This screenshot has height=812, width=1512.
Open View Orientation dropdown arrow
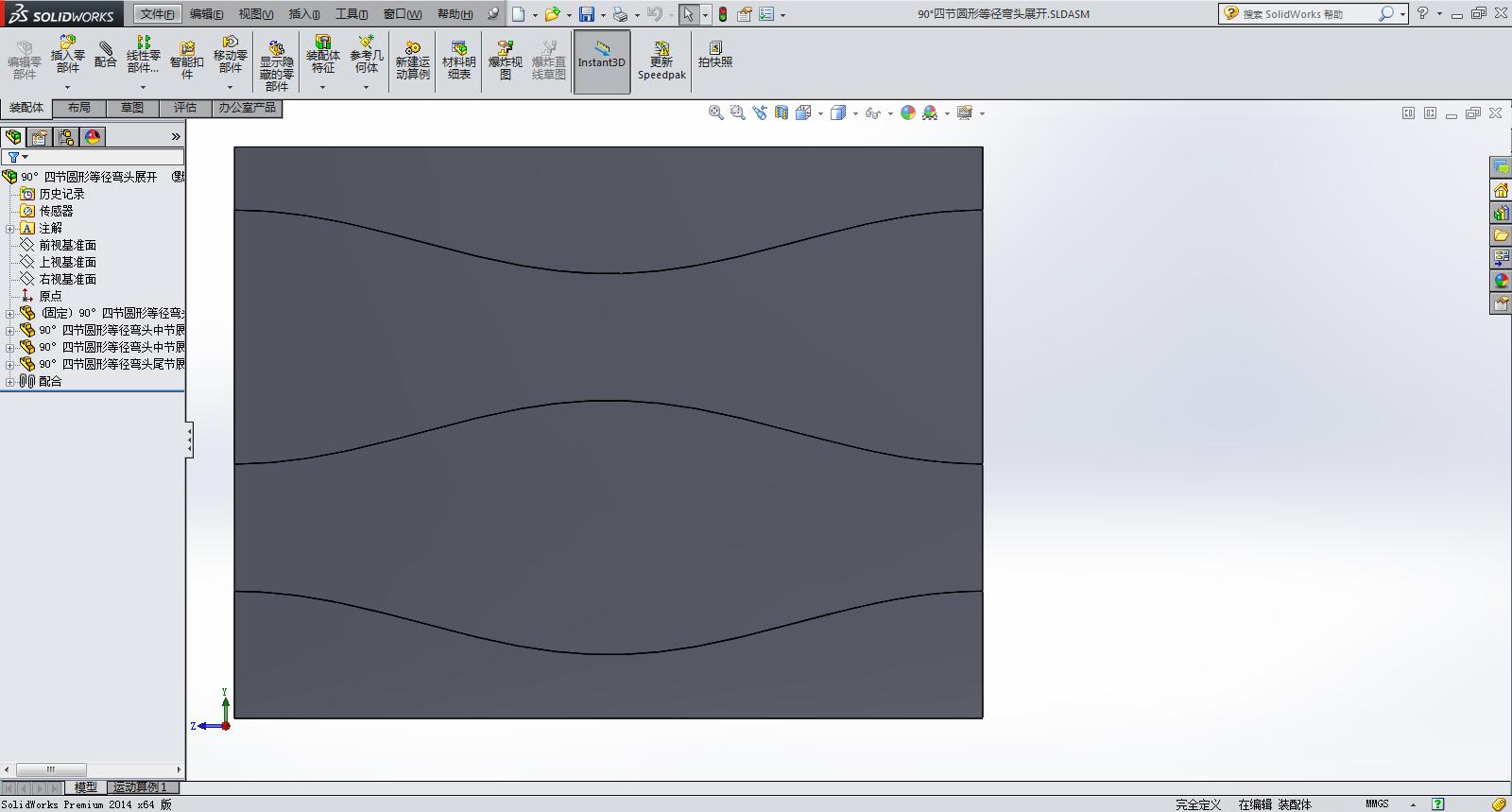(820, 113)
